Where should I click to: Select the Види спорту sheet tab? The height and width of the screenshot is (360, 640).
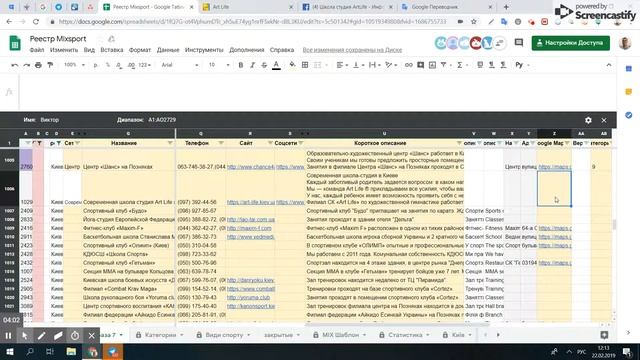coord(224,335)
